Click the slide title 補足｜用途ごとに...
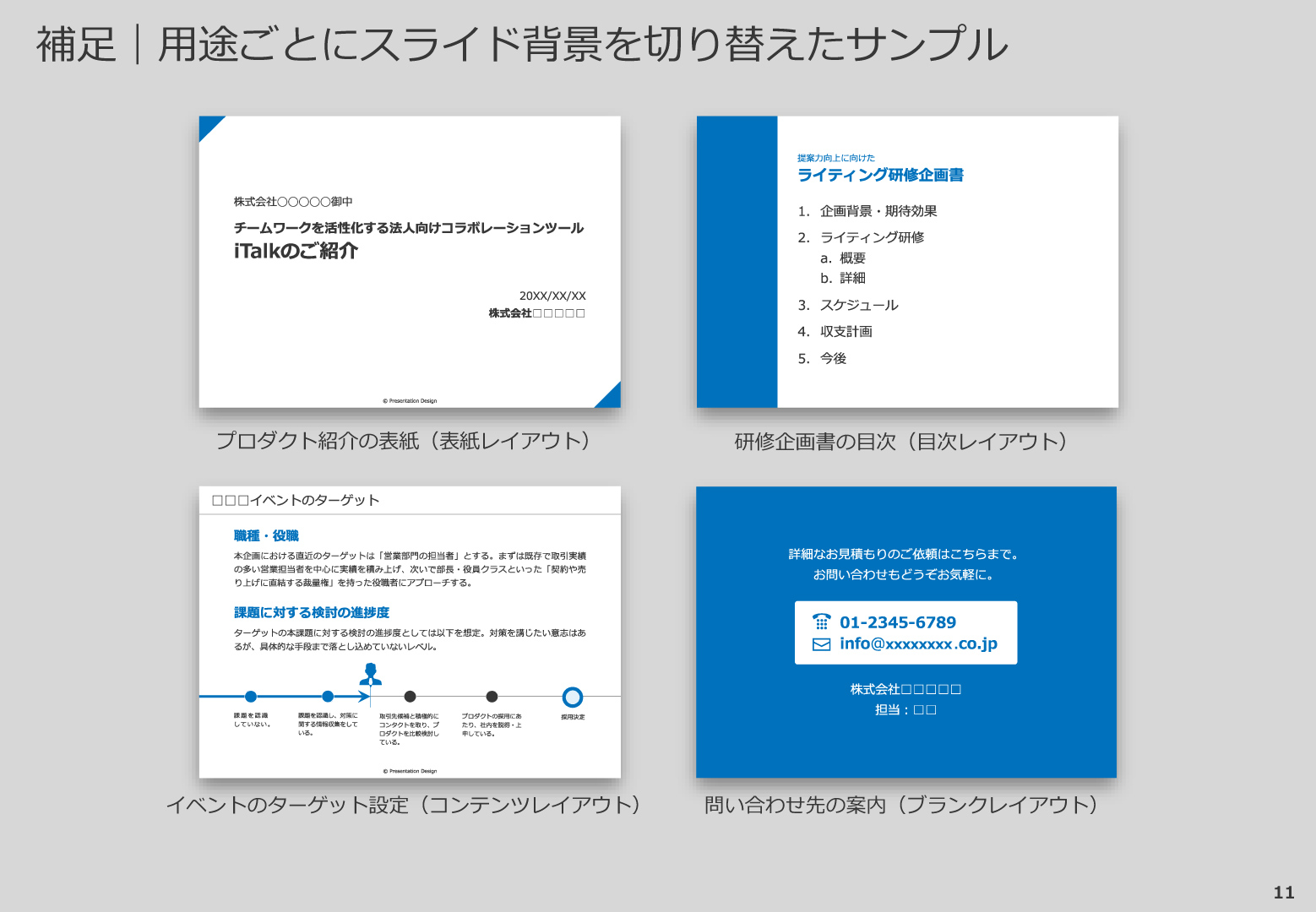The image size is (1316, 912). 522,45
